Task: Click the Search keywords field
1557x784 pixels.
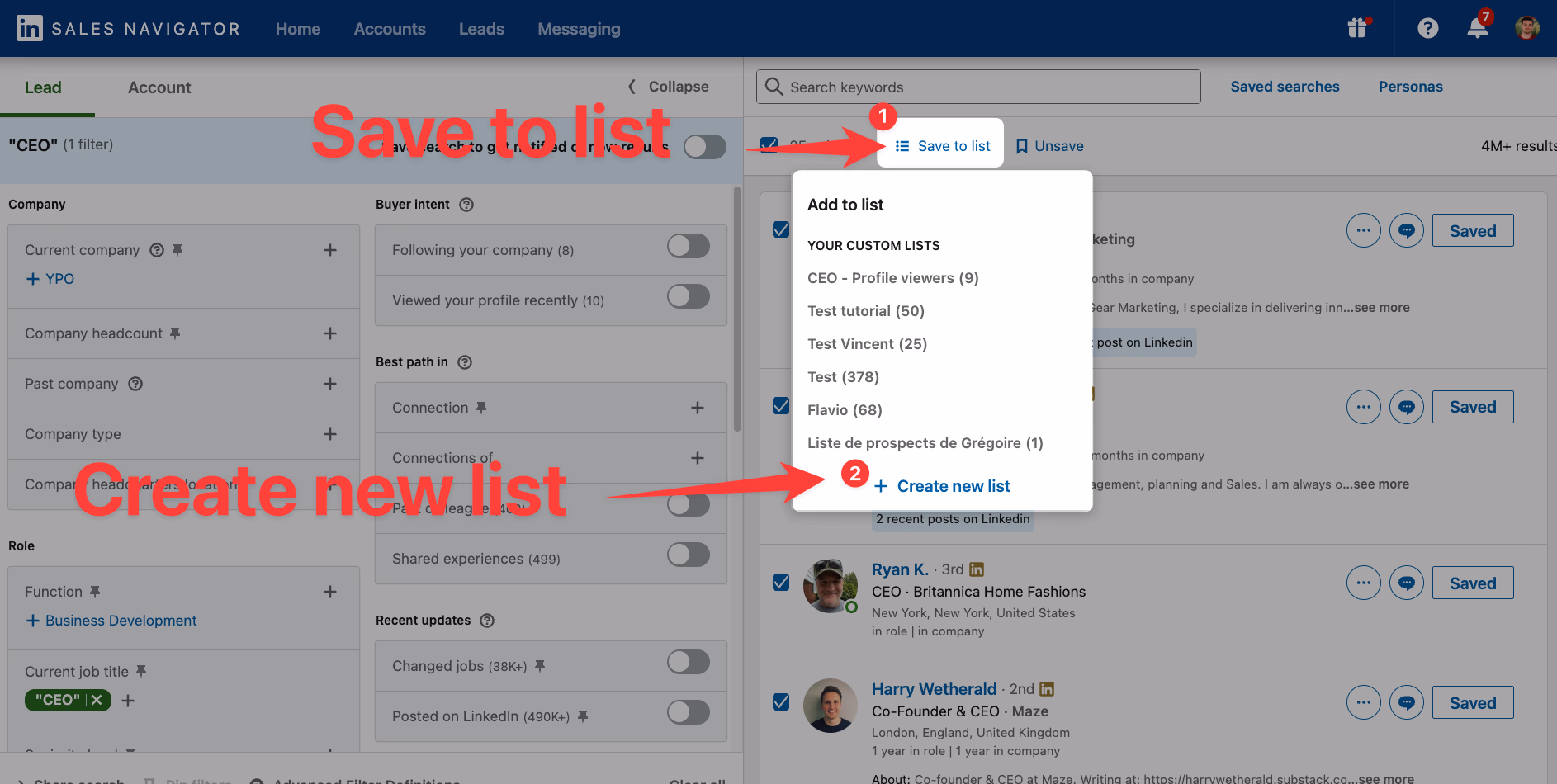Action: tap(978, 87)
